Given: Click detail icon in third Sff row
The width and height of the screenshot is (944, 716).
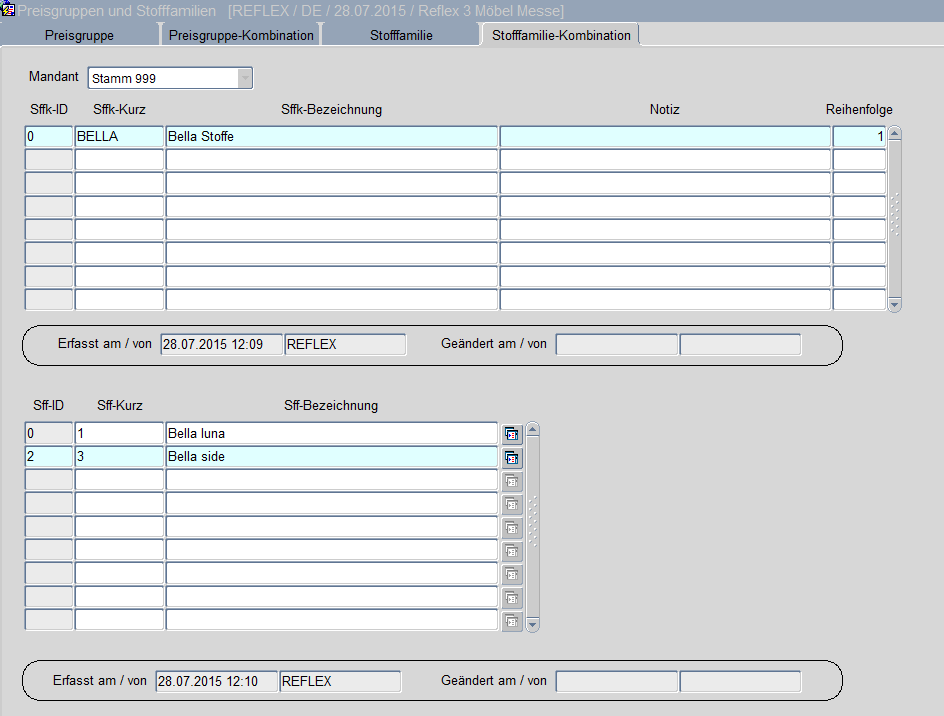Looking at the screenshot, I should point(512,481).
